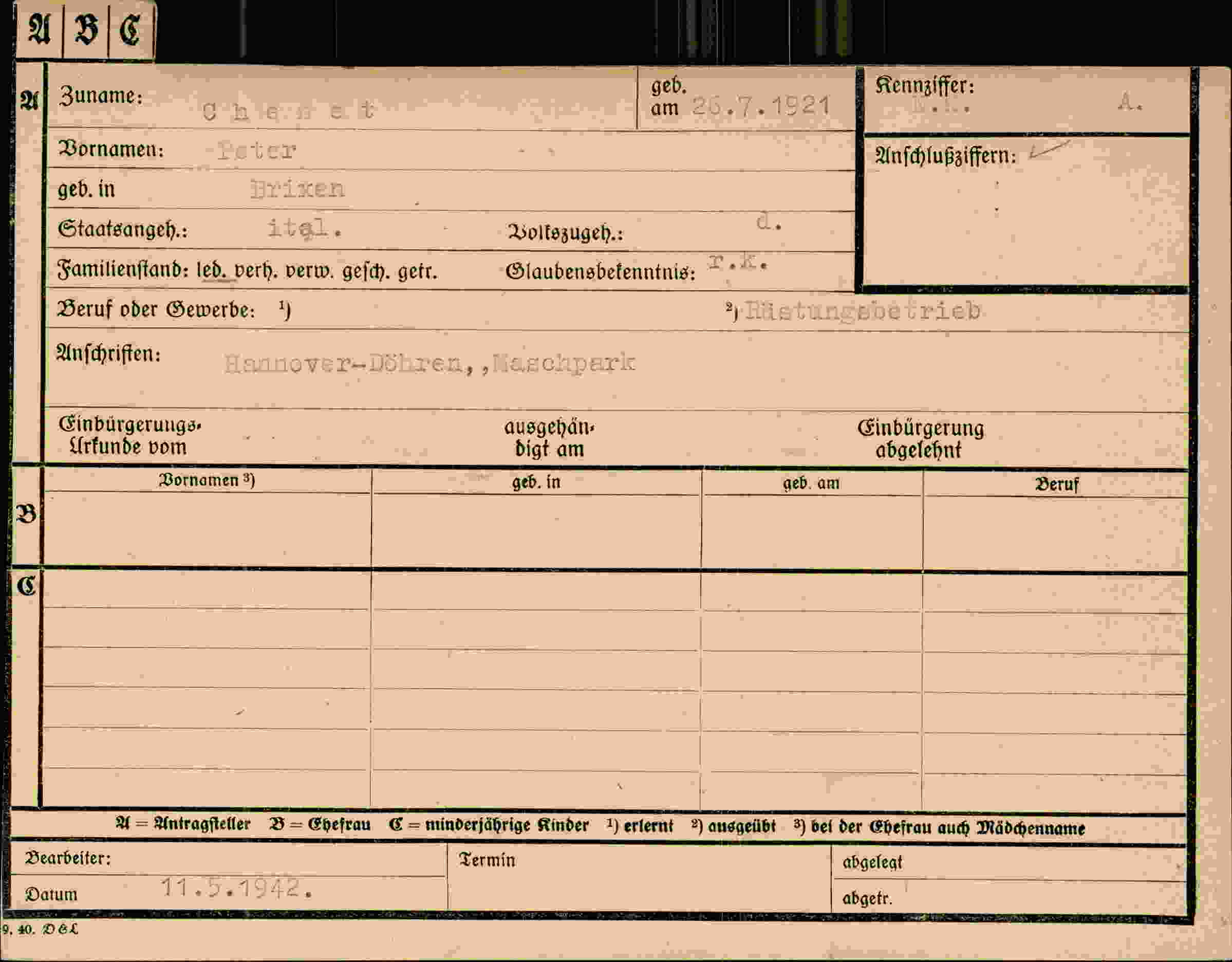Click the index tab letter A at top
Image resolution: width=1232 pixels, height=962 pixels.
39,30
